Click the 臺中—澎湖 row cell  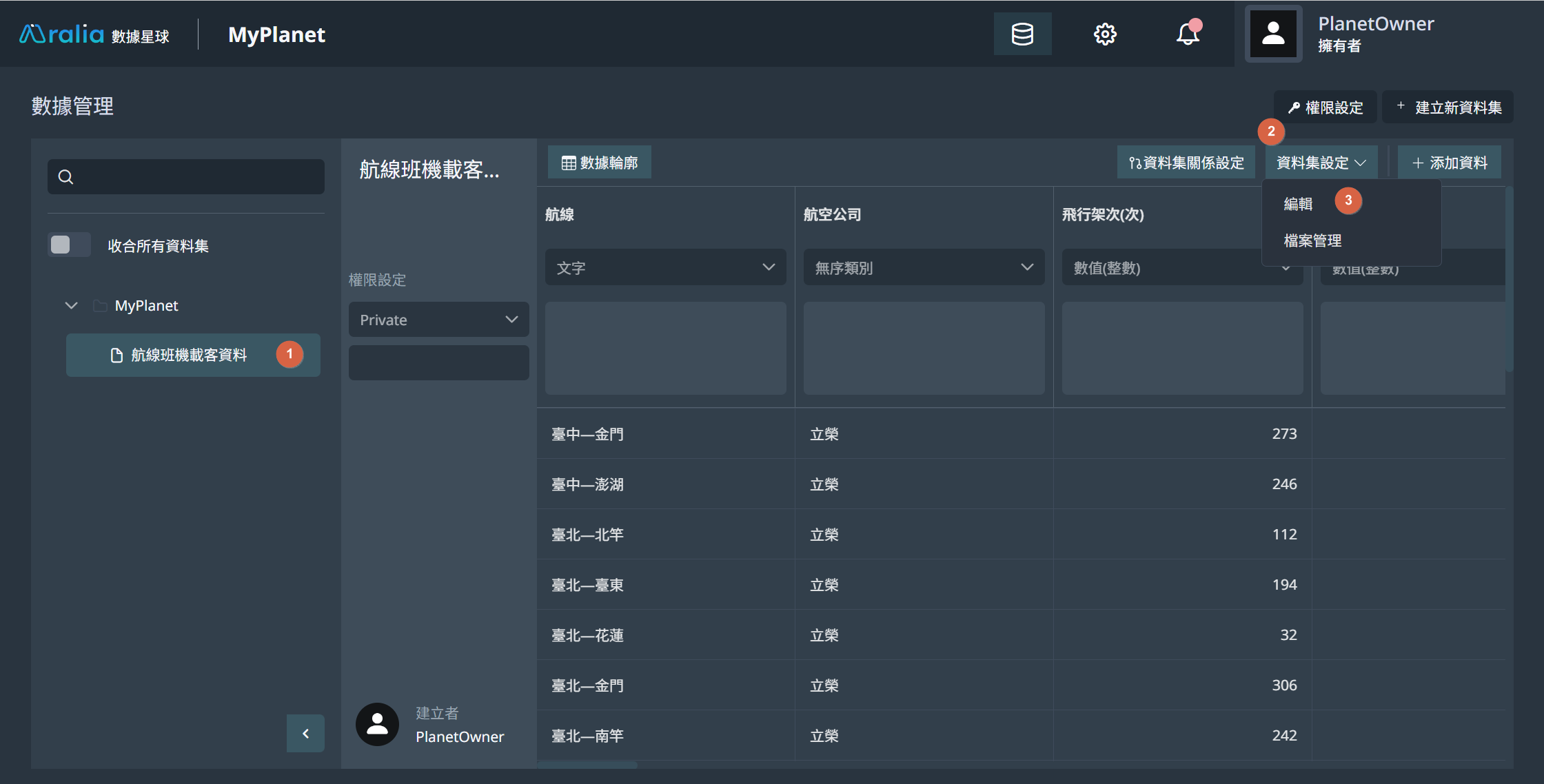point(666,484)
